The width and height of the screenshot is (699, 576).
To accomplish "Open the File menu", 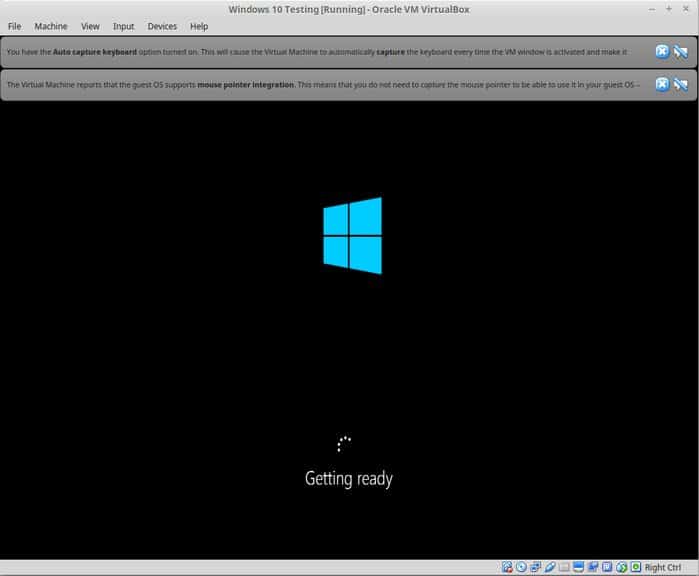I will [14, 26].
